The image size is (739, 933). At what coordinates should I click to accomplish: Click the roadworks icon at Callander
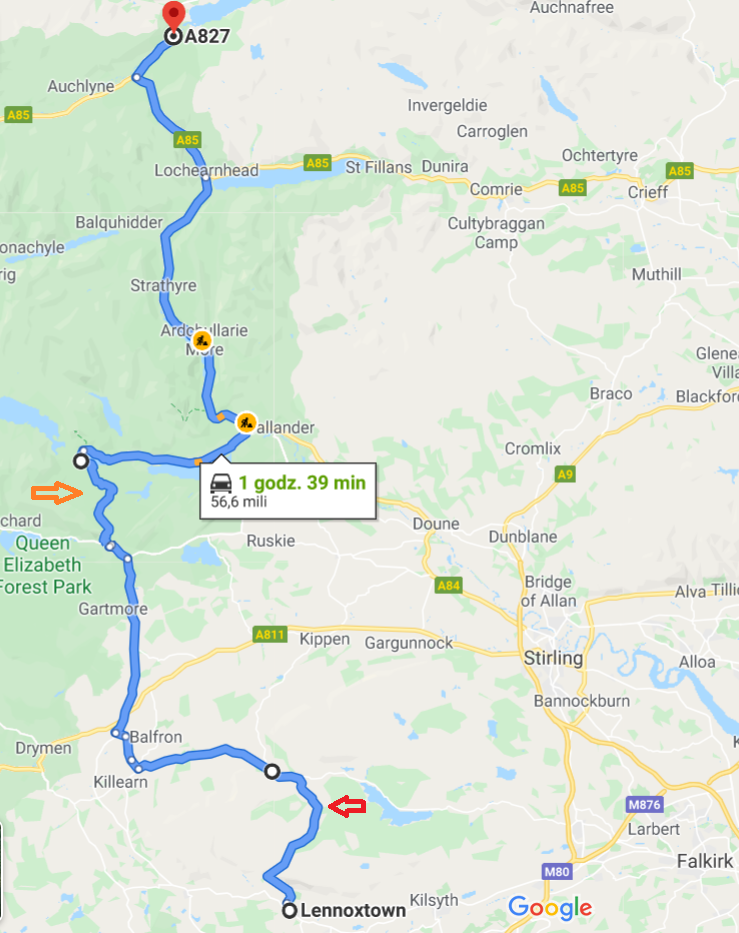click(246, 422)
